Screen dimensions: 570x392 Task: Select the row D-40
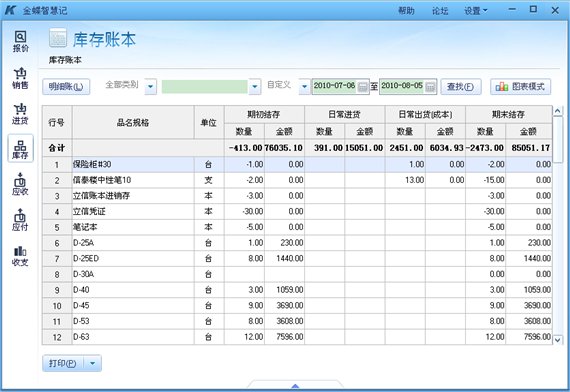[297, 290]
